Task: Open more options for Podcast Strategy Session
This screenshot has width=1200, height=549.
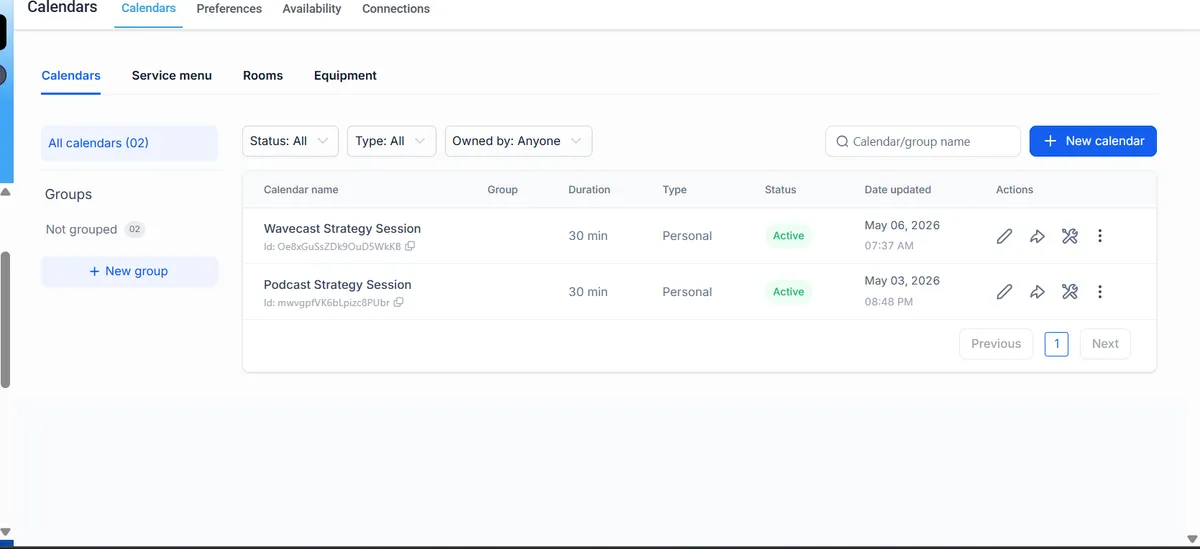Action: pos(1100,292)
